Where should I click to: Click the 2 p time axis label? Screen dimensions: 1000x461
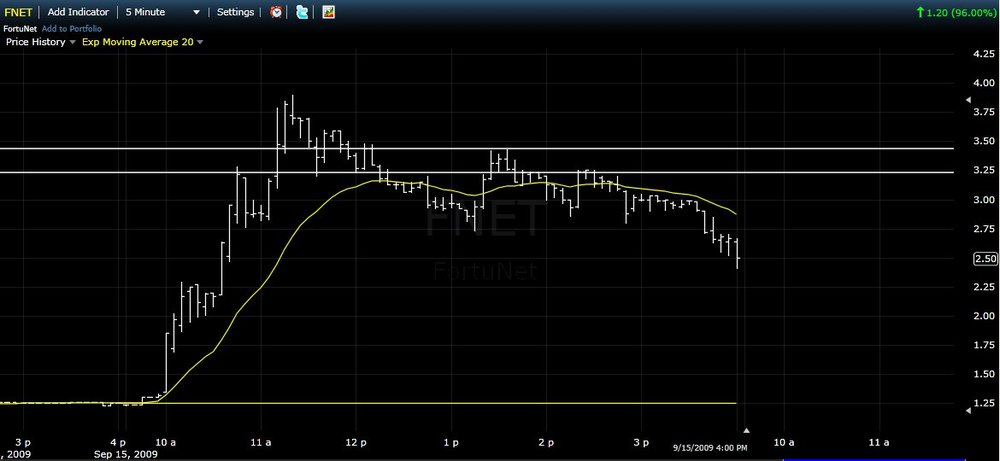pyautogui.click(x=545, y=442)
